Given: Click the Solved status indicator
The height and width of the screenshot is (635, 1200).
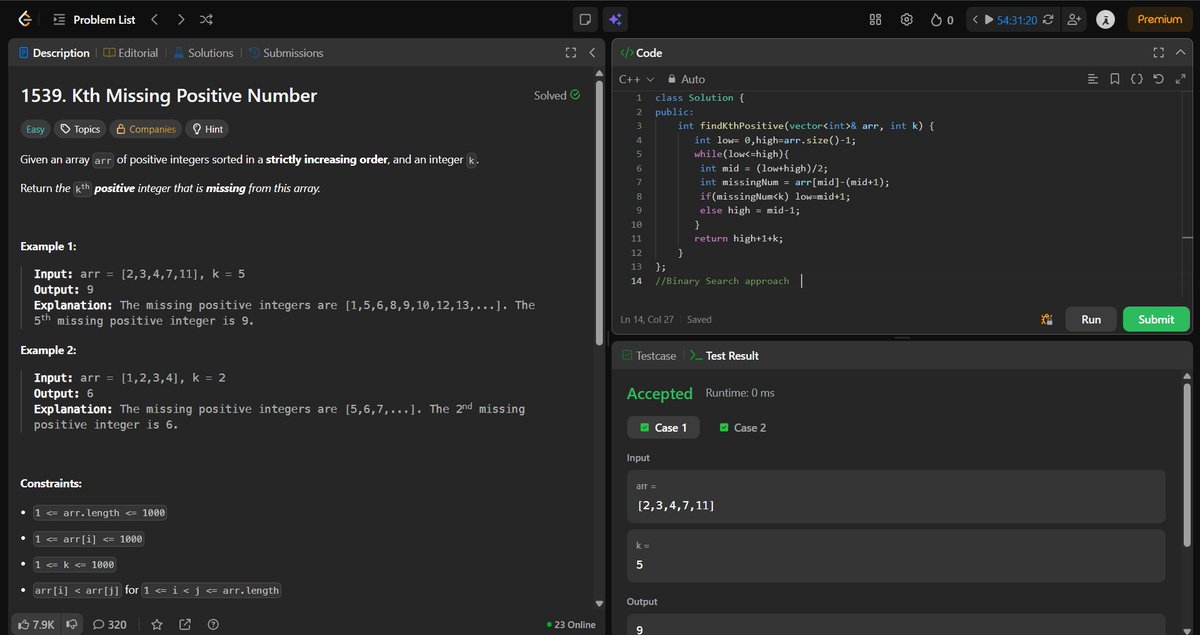Looking at the screenshot, I should click(x=557, y=96).
